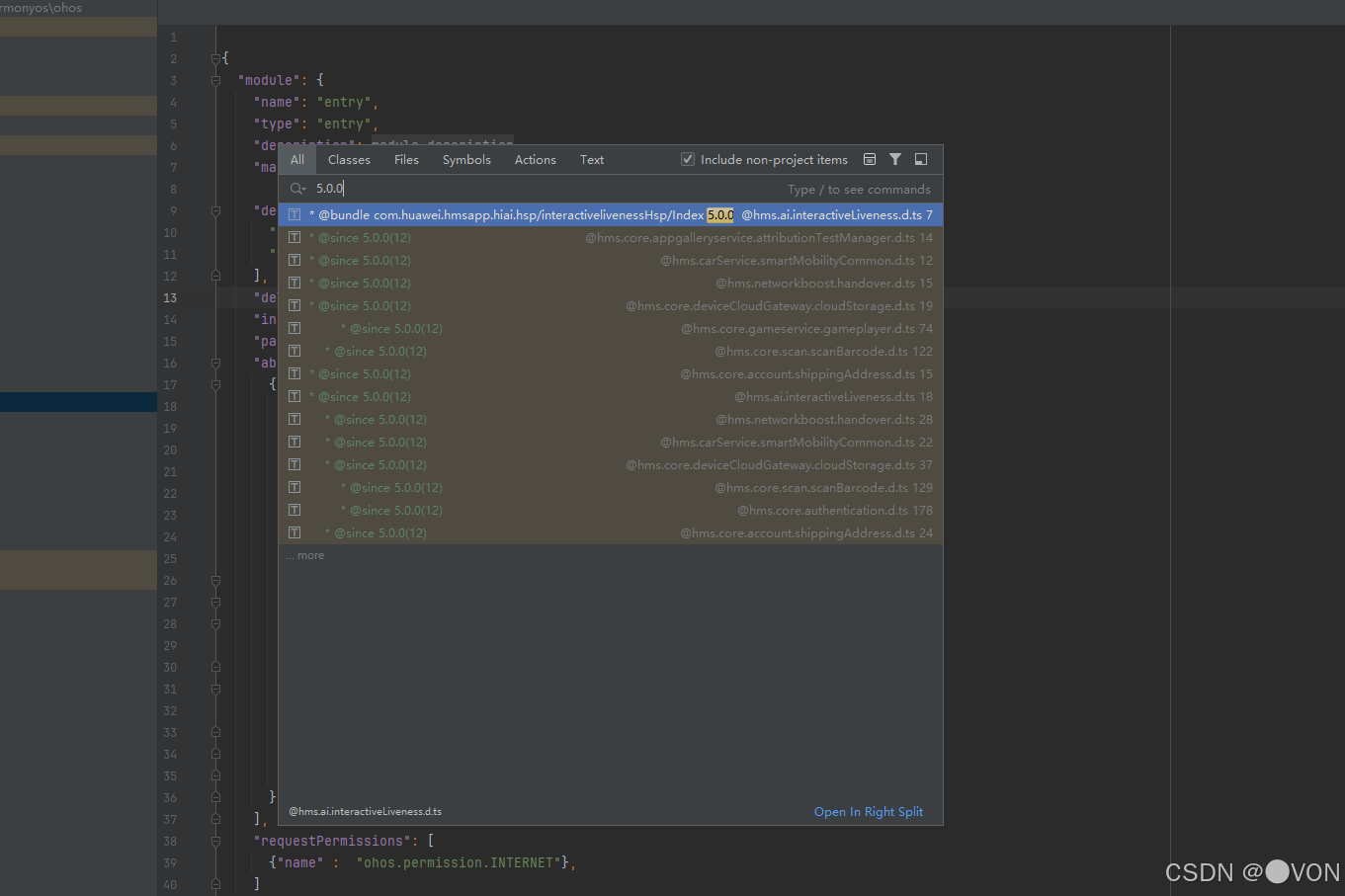Click the "name": "entry" line in editor
Image resolution: width=1345 pixels, height=896 pixels.
[x=315, y=103]
